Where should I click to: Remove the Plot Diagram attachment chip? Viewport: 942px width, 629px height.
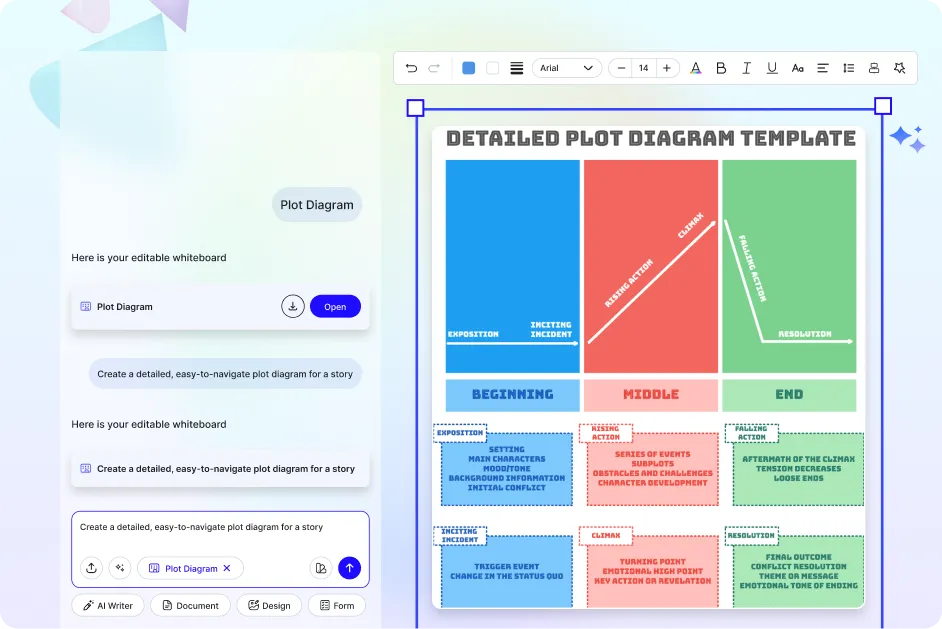pyautogui.click(x=227, y=568)
